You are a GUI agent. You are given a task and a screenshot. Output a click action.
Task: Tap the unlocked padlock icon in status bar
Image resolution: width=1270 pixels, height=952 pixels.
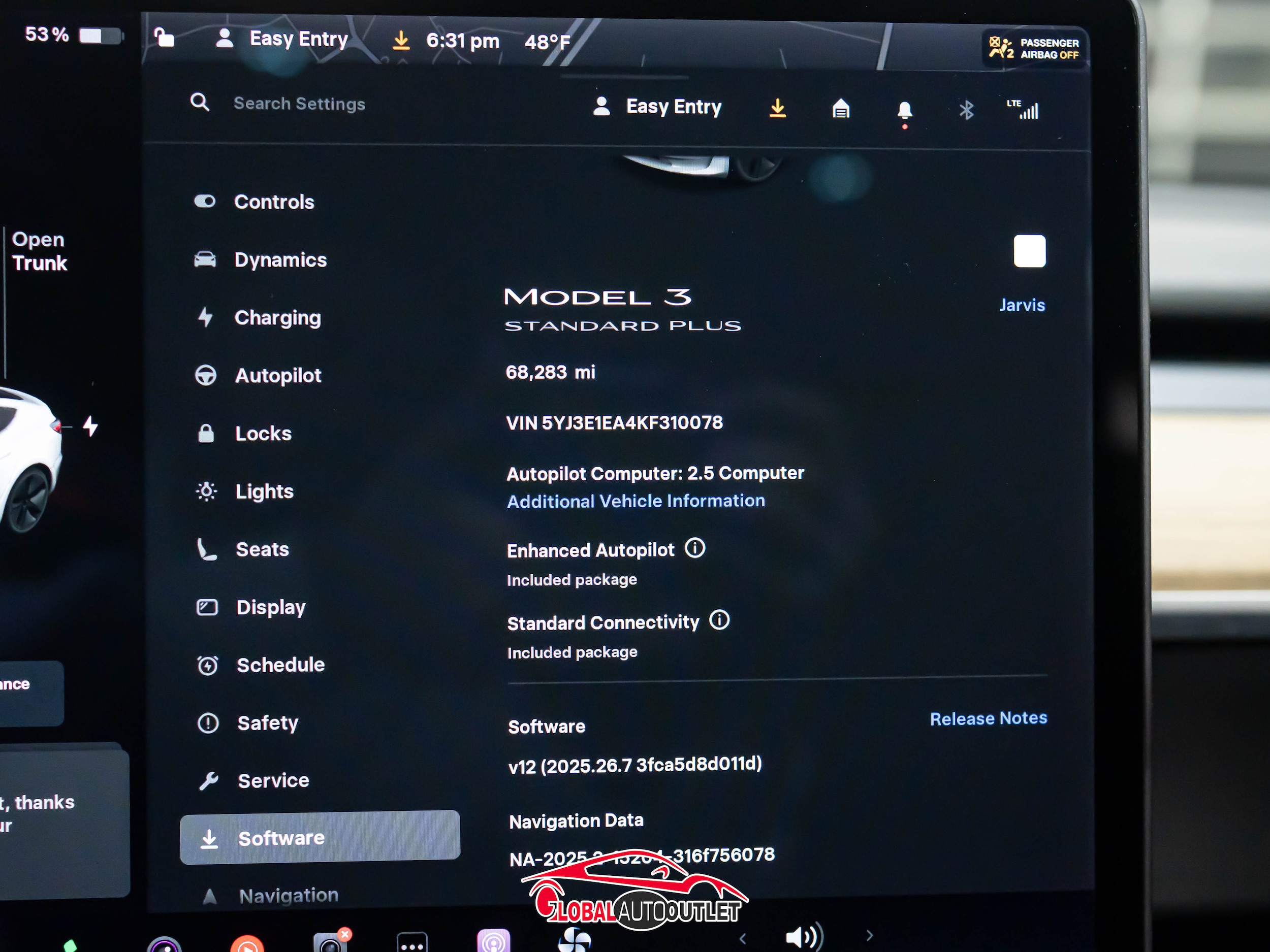pos(164,38)
